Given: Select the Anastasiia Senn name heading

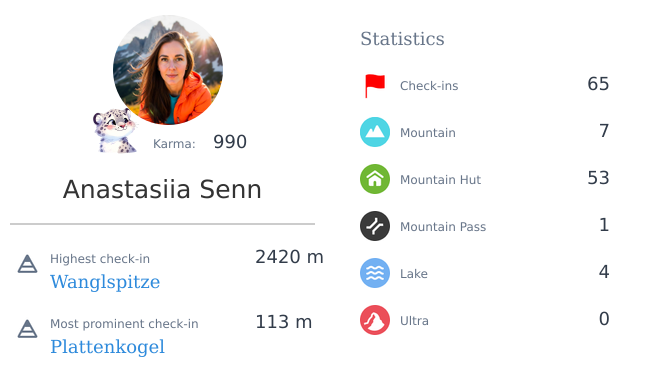Looking at the screenshot, I should tap(162, 190).
